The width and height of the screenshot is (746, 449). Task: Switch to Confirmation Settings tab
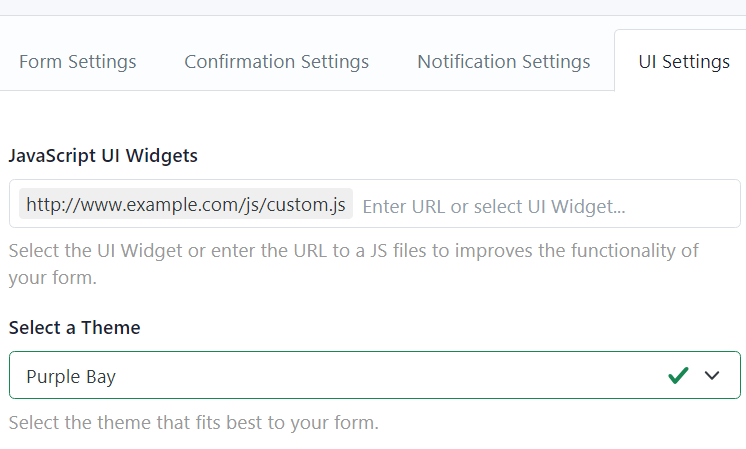click(x=276, y=61)
